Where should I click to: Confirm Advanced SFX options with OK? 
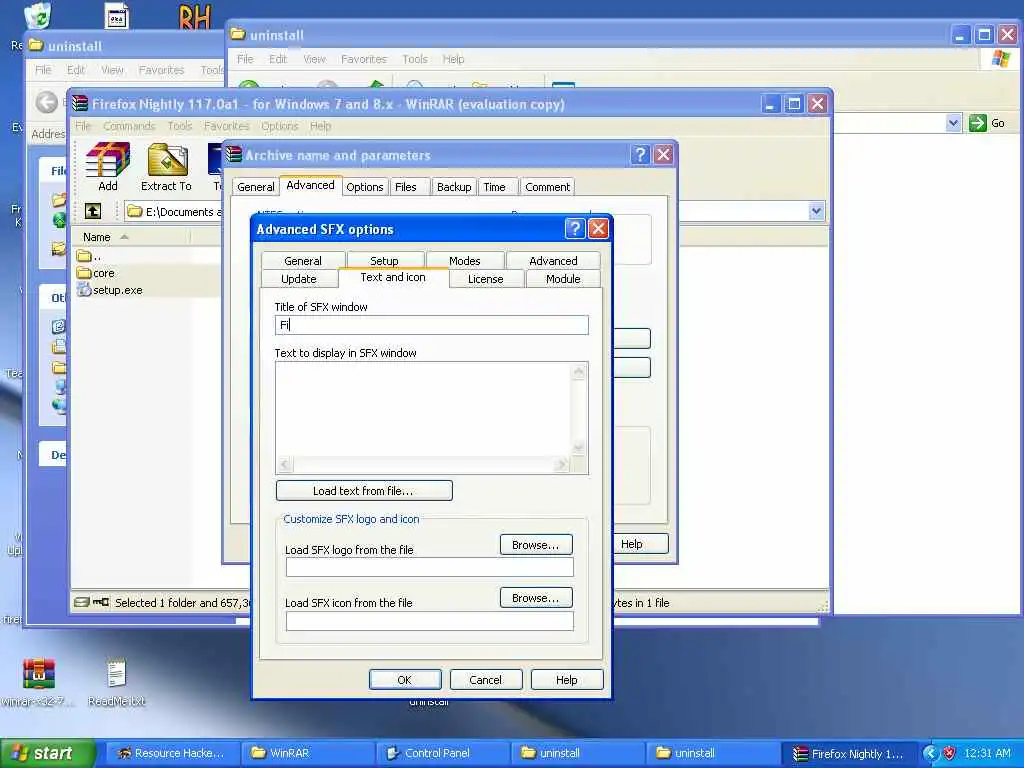[405, 680]
